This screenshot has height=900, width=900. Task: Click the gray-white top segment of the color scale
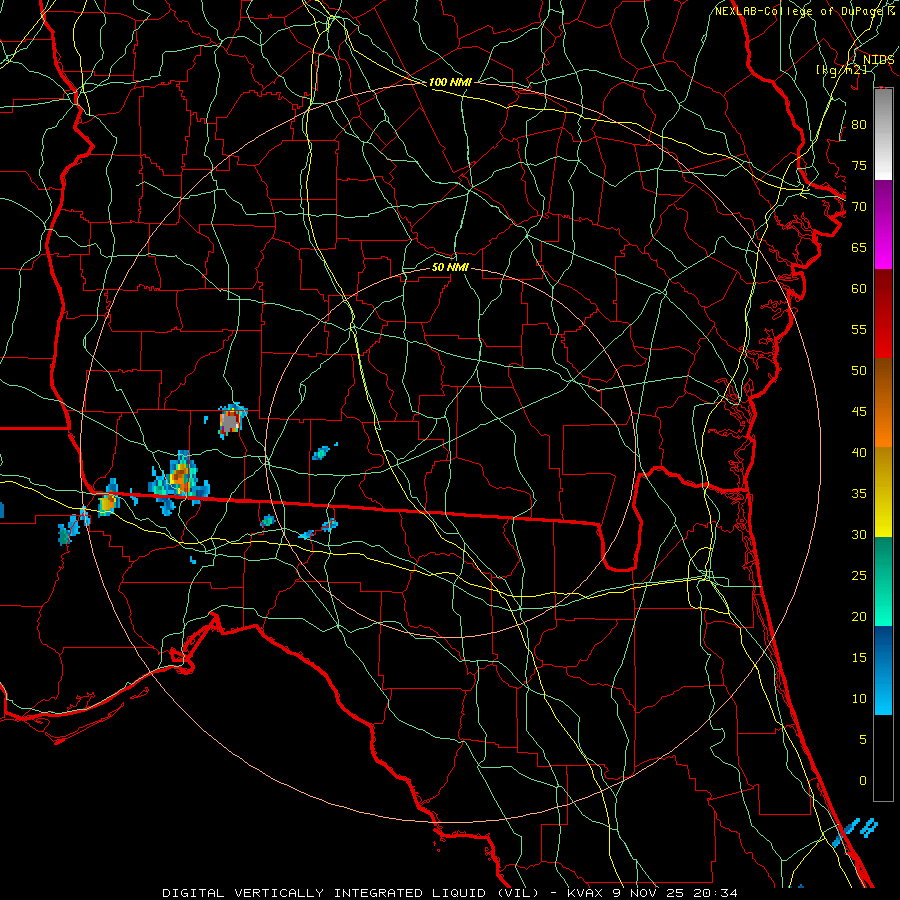pos(883,134)
